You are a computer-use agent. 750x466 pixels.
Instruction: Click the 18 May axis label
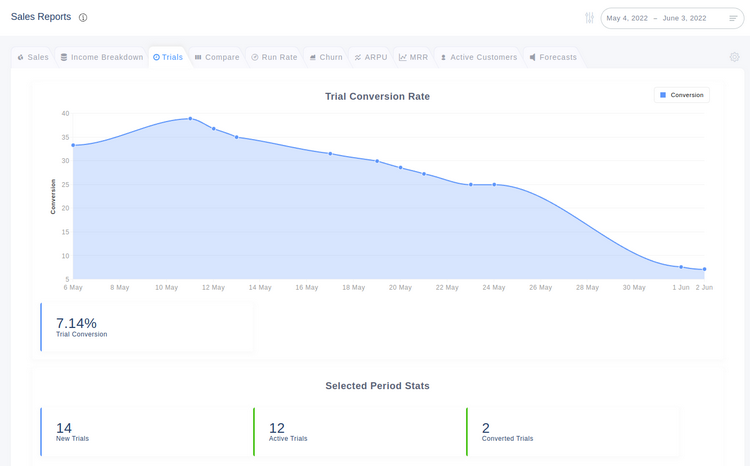(353, 288)
